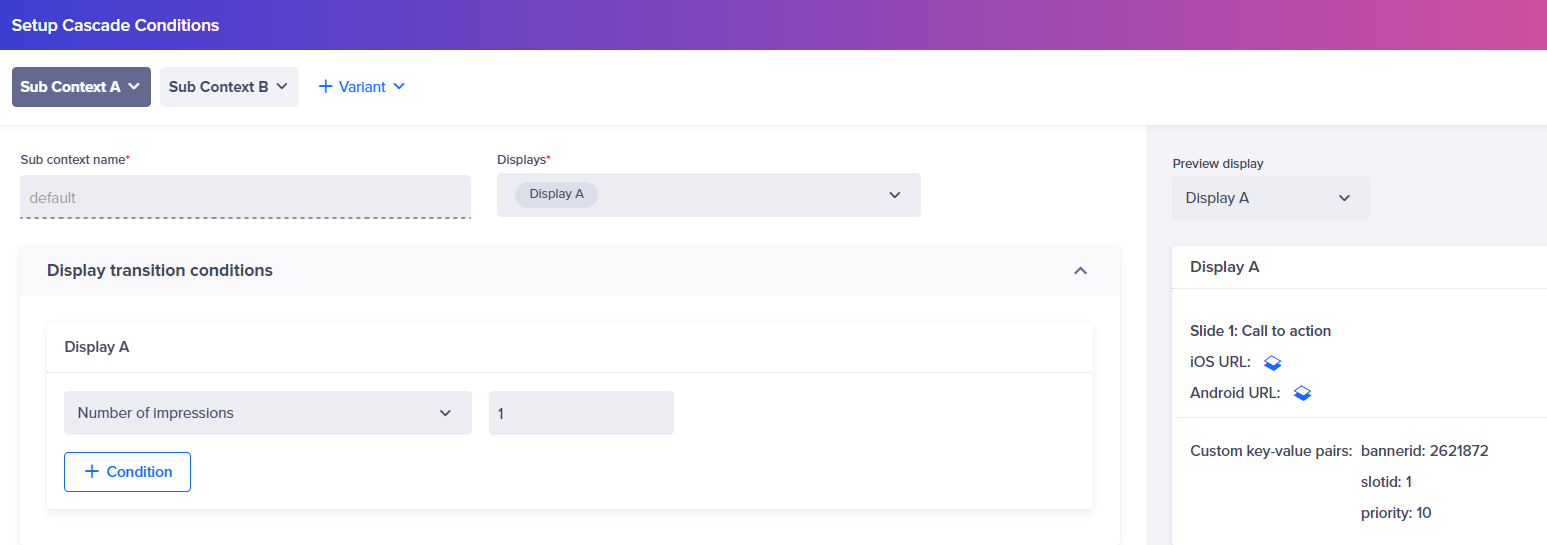Click the Android URL layers icon
Viewport: 1547px width, 545px height.
[x=1302, y=393]
